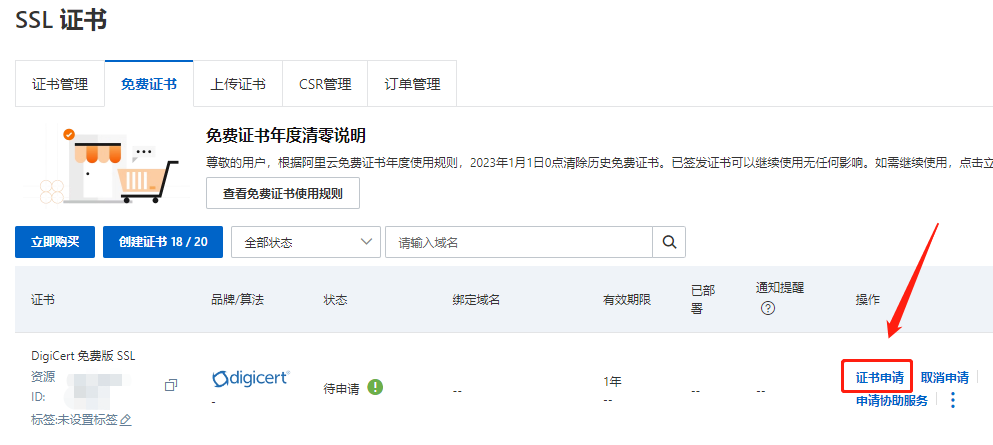This screenshot has height=445, width=993.
Task: Click the green 待申请 status icon
Action: click(x=375, y=387)
